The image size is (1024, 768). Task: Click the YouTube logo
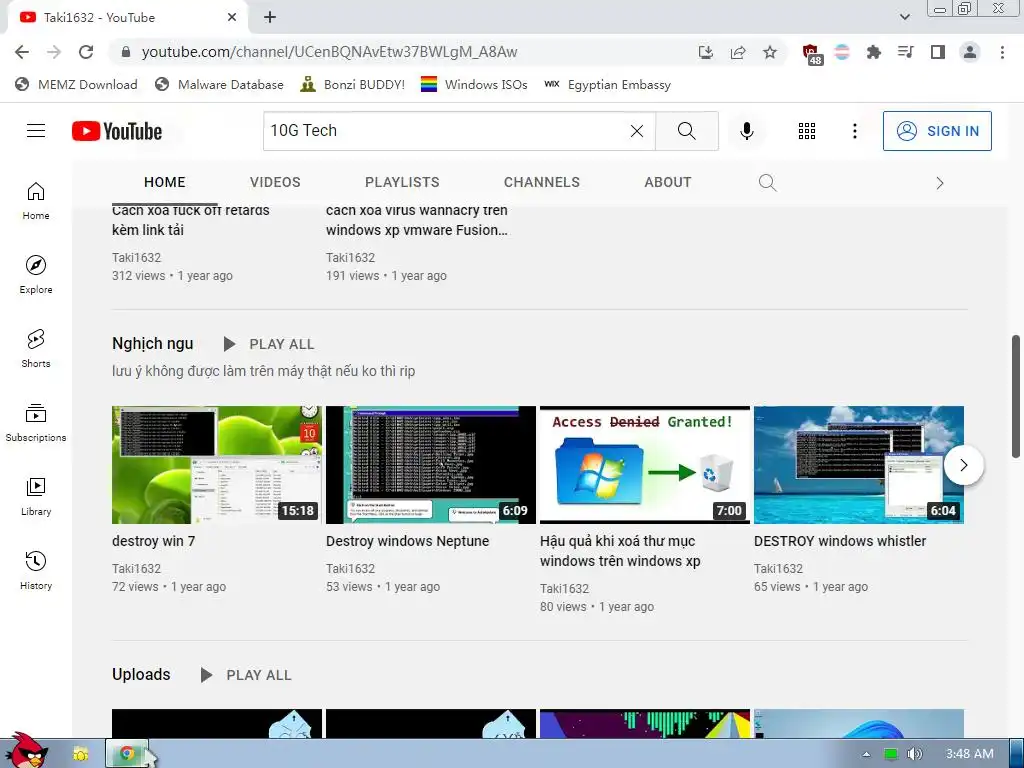(117, 131)
